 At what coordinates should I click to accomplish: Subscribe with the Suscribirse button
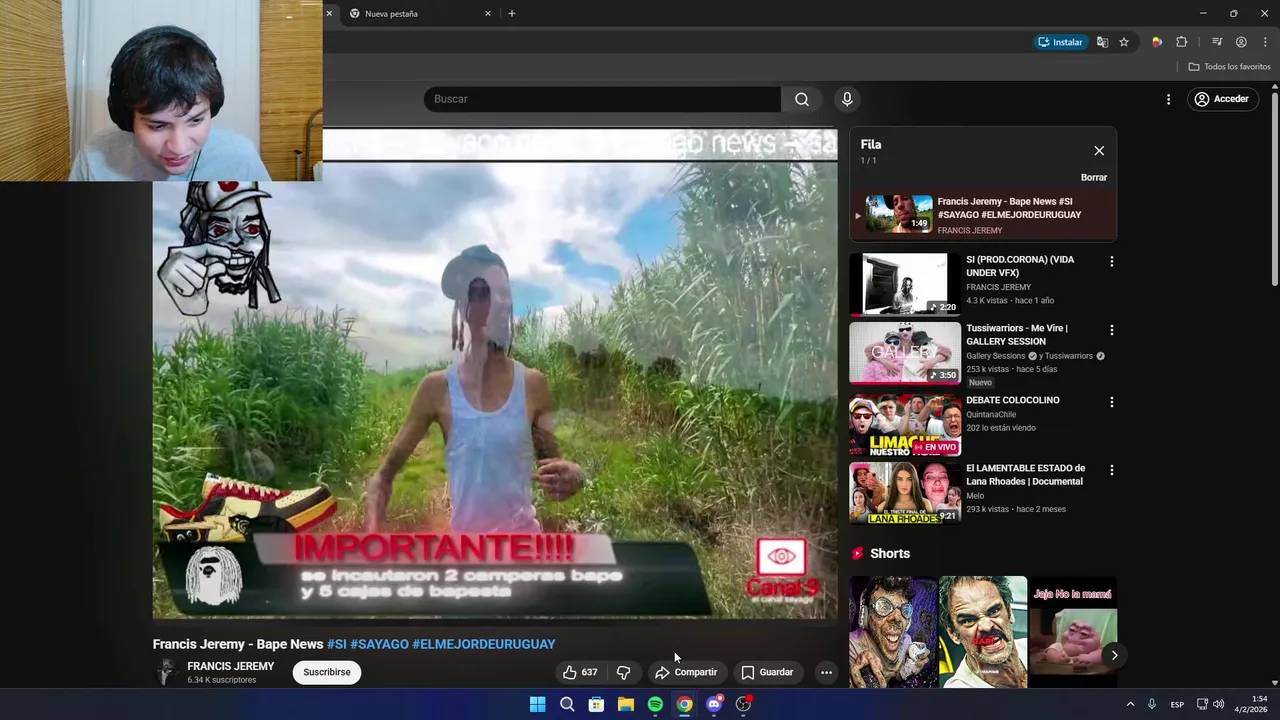327,672
